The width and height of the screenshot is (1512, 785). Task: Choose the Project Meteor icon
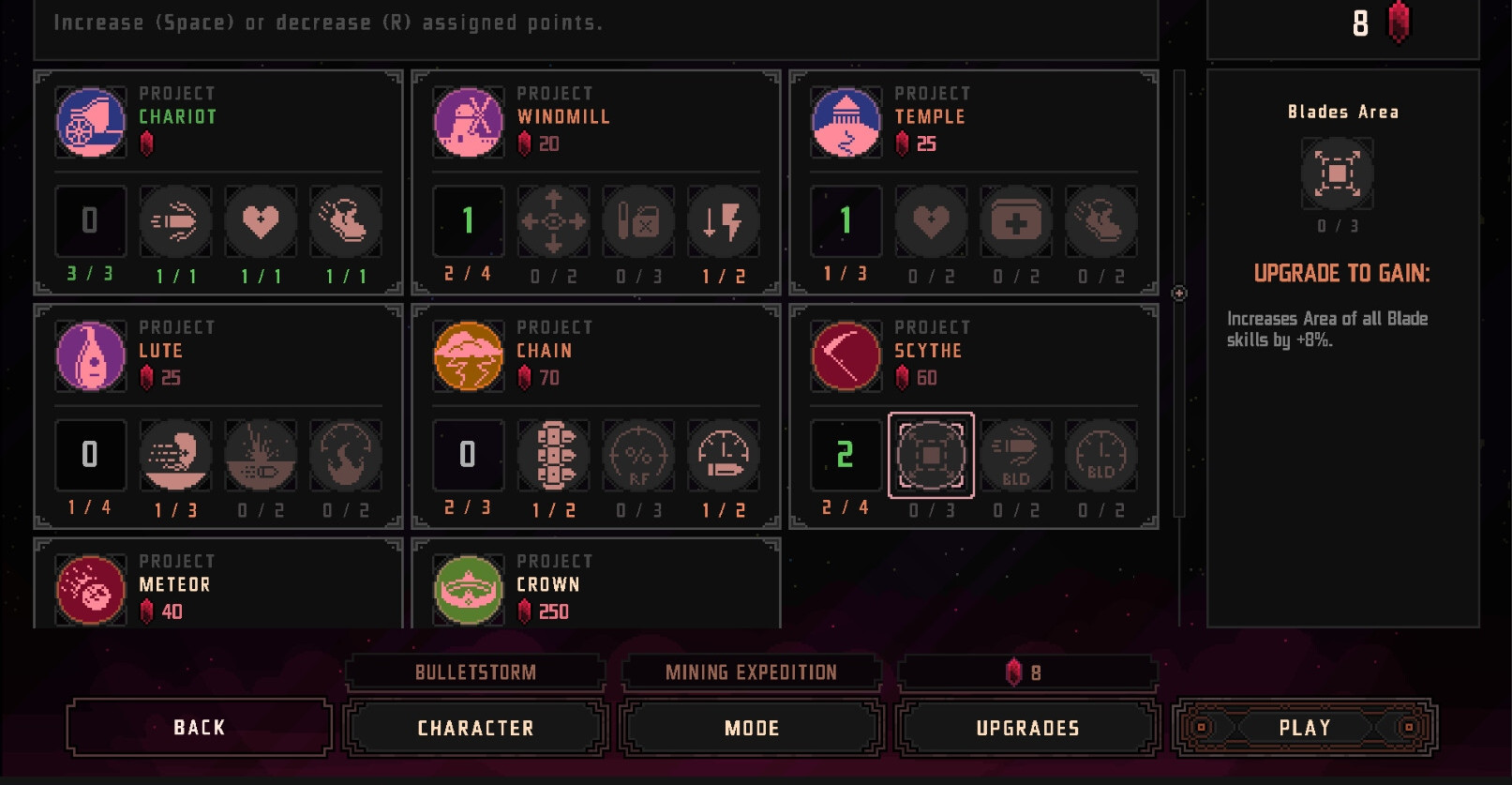[91, 590]
